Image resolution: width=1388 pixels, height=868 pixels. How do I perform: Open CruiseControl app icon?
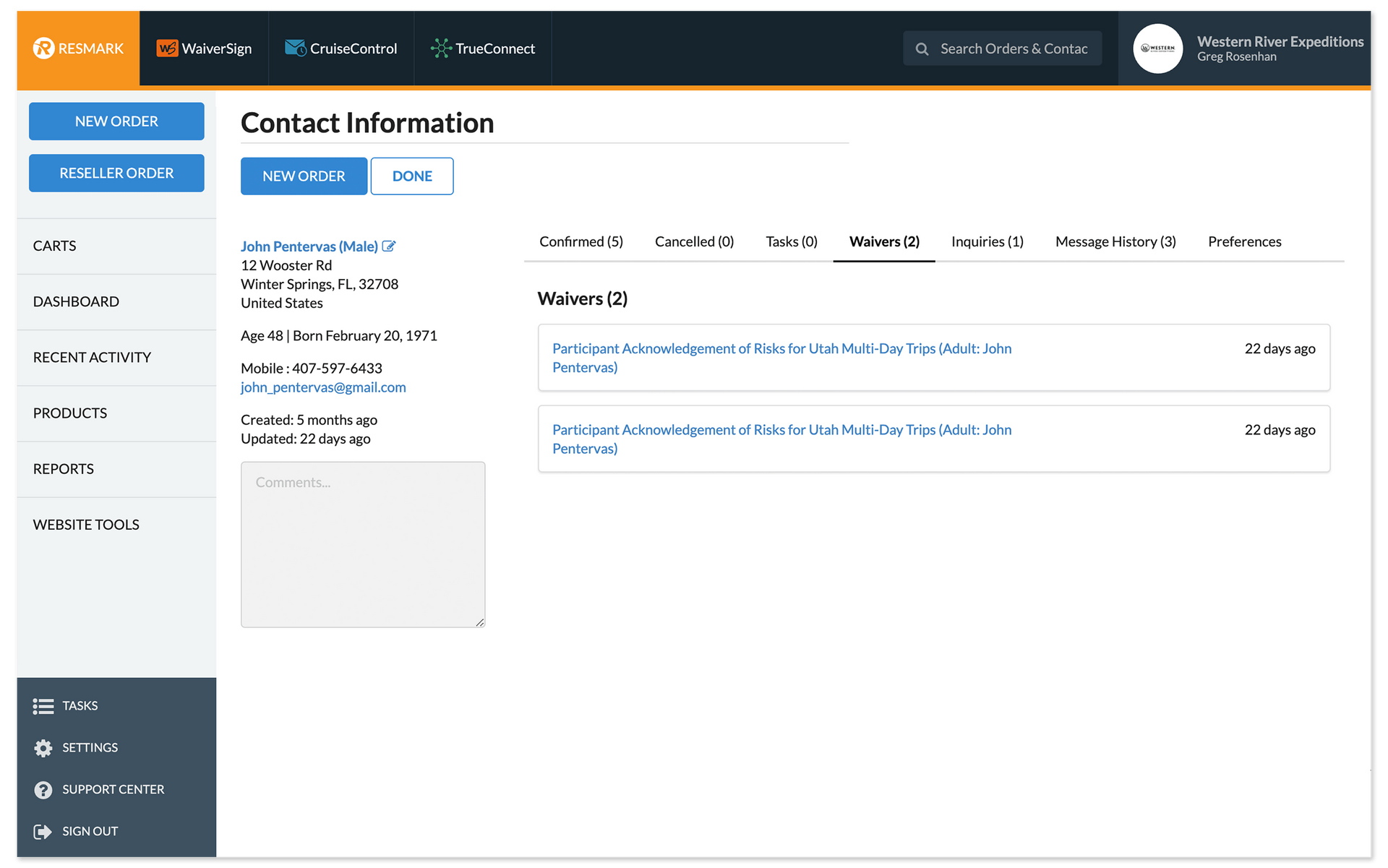[295, 48]
